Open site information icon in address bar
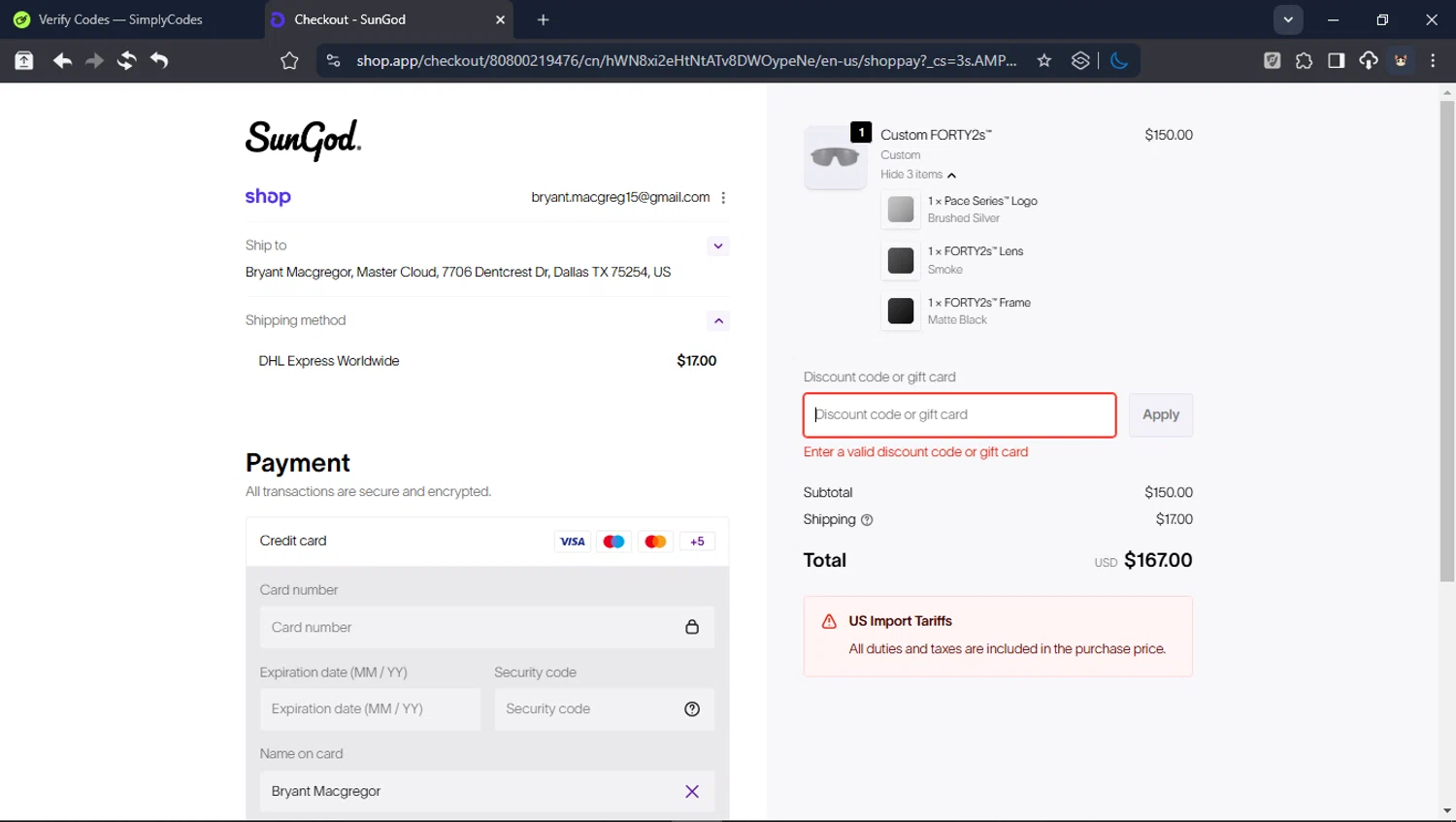The image size is (1456, 822). pyautogui.click(x=333, y=60)
